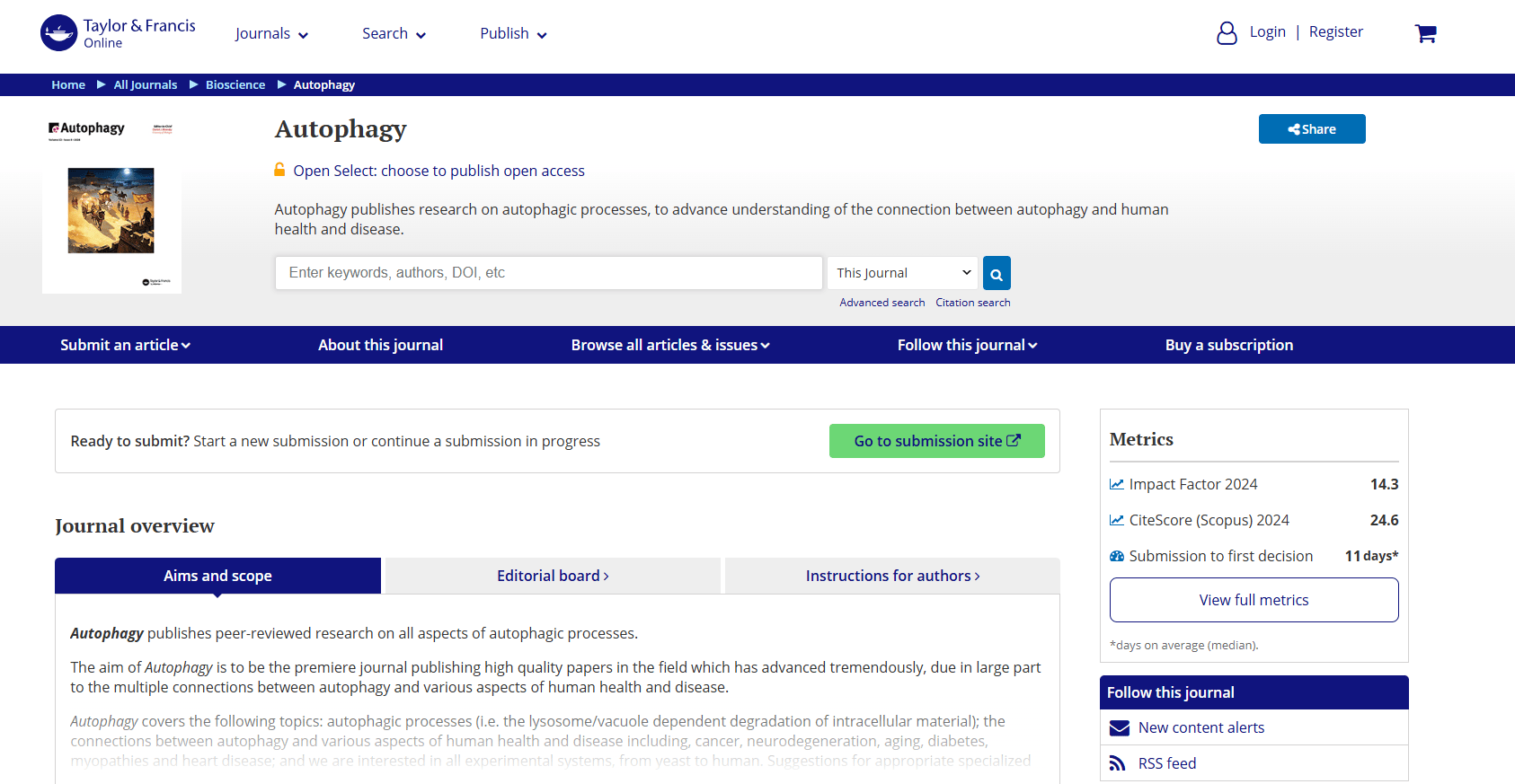Focus the keywords search input field
The image size is (1515, 784).
[x=549, y=273]
